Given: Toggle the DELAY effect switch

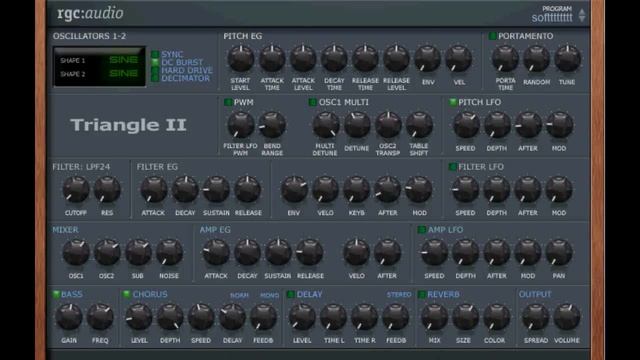Looking at the screenshot, I should point(291,294).
